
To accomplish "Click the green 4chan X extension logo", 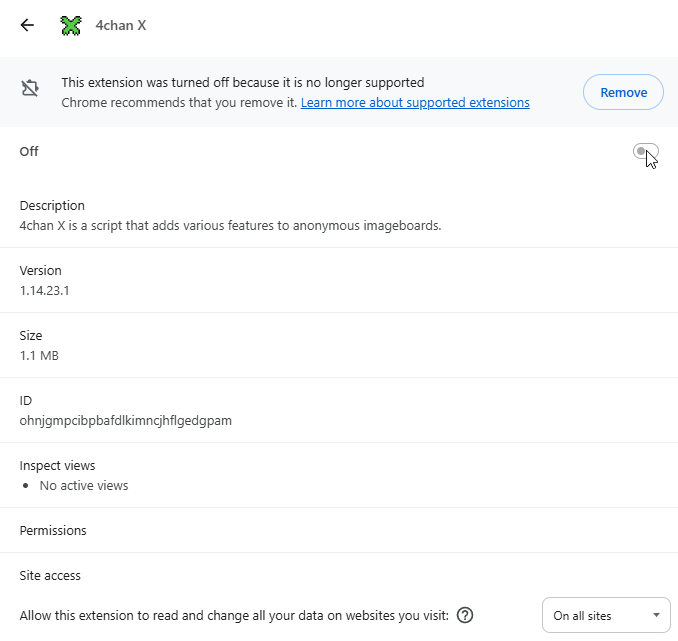I will pyautogui.click(x=71, y=26).
